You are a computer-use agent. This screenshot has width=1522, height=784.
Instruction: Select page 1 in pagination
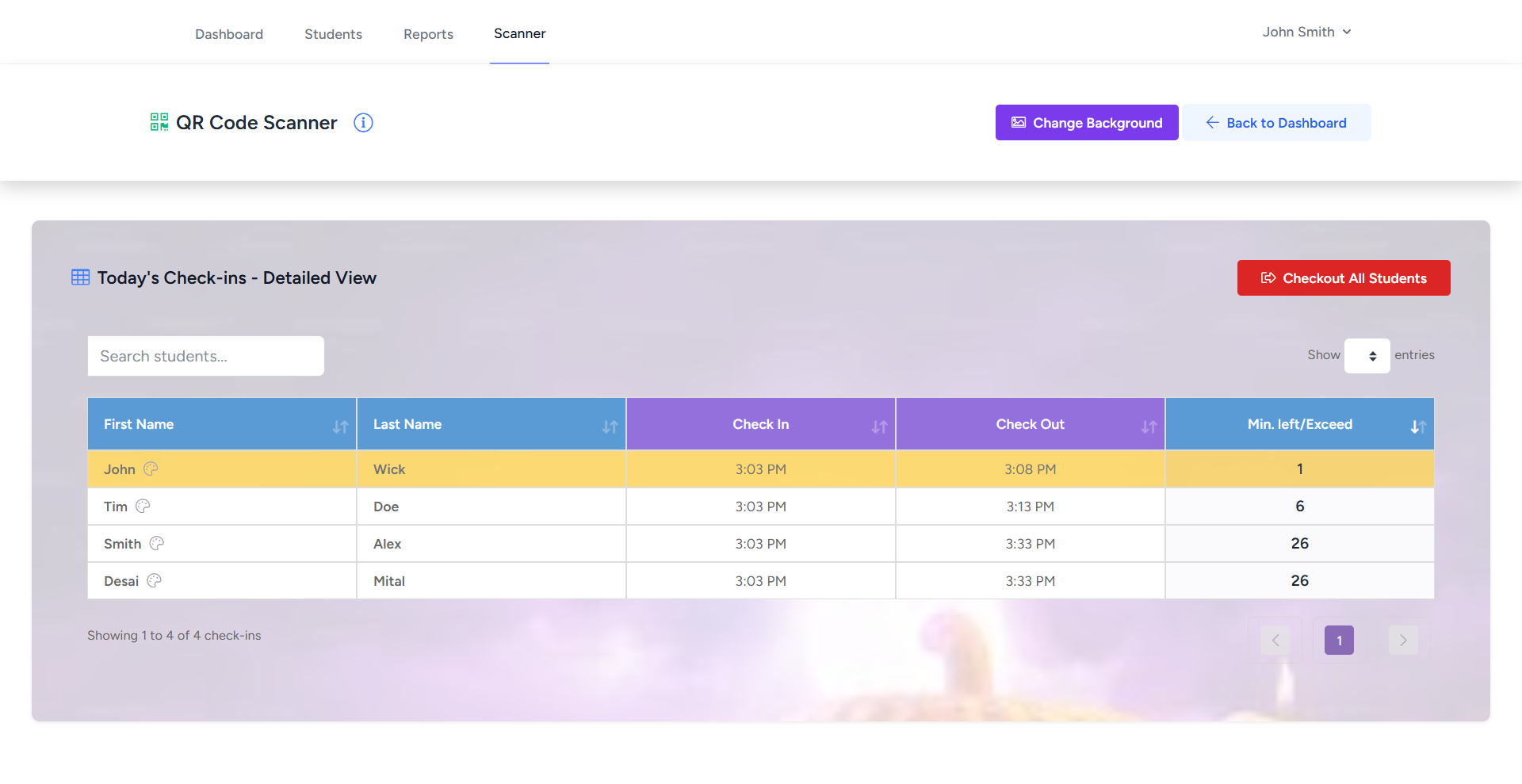point(1339,641)
